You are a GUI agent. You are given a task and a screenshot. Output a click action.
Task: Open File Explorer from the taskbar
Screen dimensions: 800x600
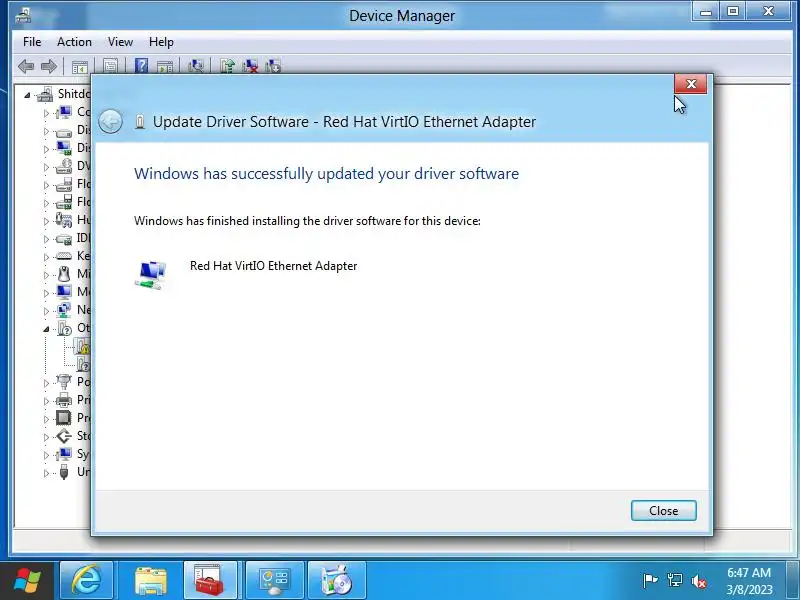(x=151, y=581)
